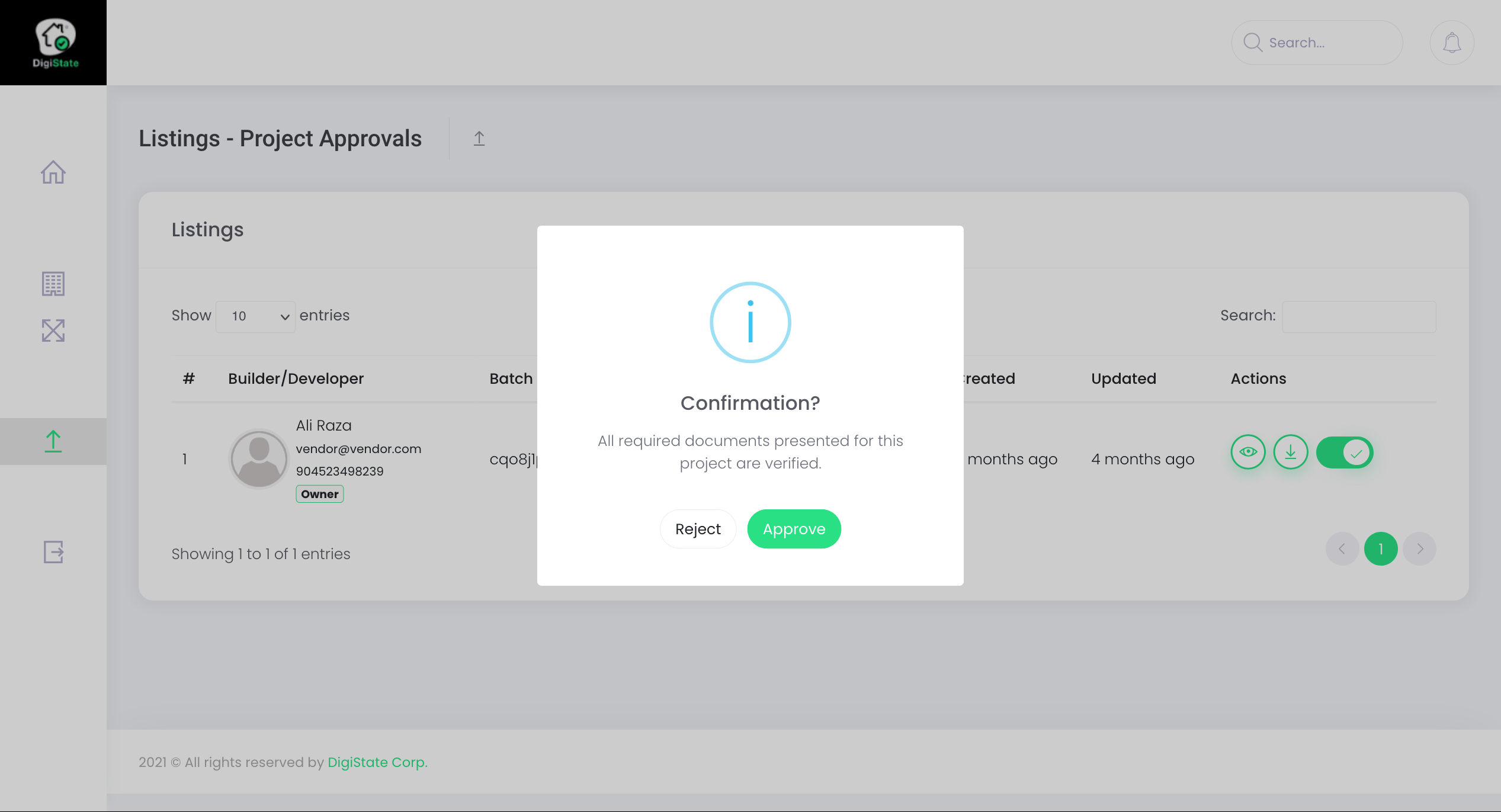Download the listing documents via arrow icon
Viewport: 1501px width, 812px height.
1290,452
